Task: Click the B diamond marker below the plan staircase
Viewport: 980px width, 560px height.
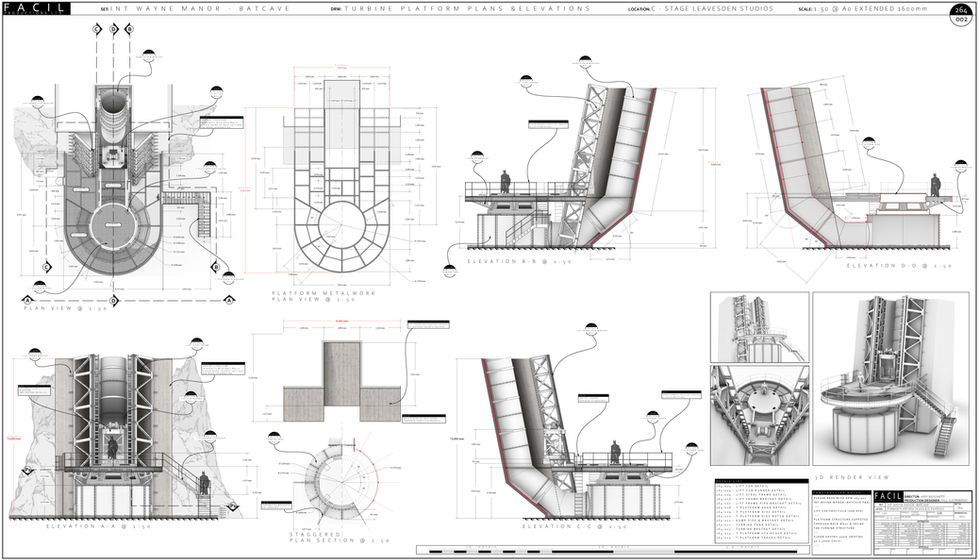Action: pyautogui.click(x=215, y=266)
